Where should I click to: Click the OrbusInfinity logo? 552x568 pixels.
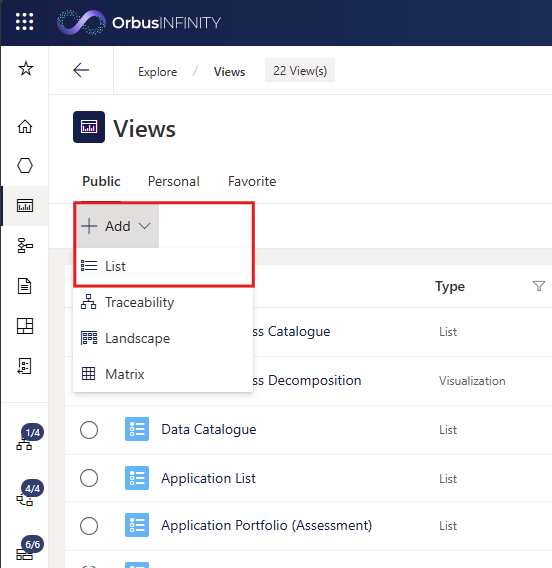pyautogui.click(x=139, y=22)
